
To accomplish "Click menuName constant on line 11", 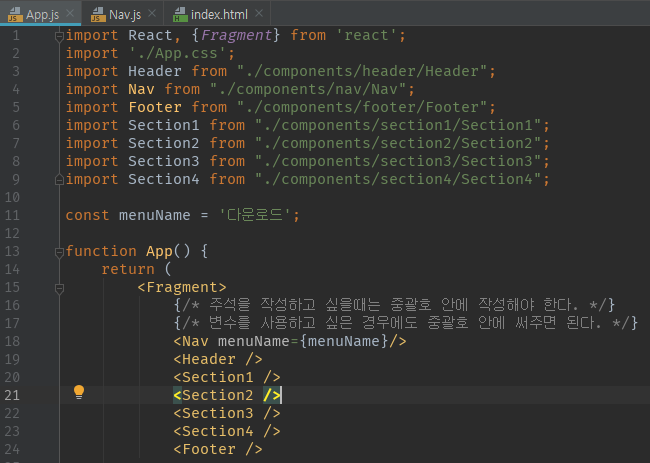I will tap(155, 215).
